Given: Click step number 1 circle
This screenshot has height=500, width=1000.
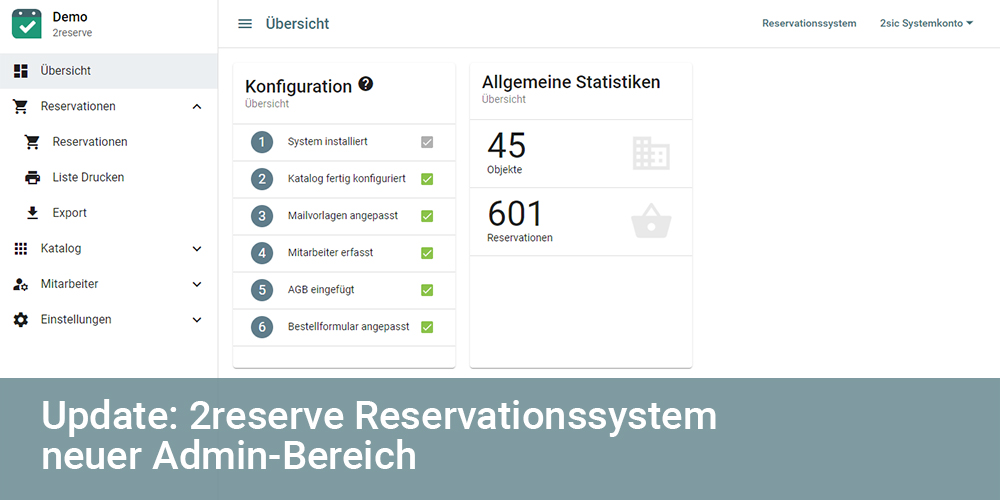Looking at the screenshot, I should point(262,142).
